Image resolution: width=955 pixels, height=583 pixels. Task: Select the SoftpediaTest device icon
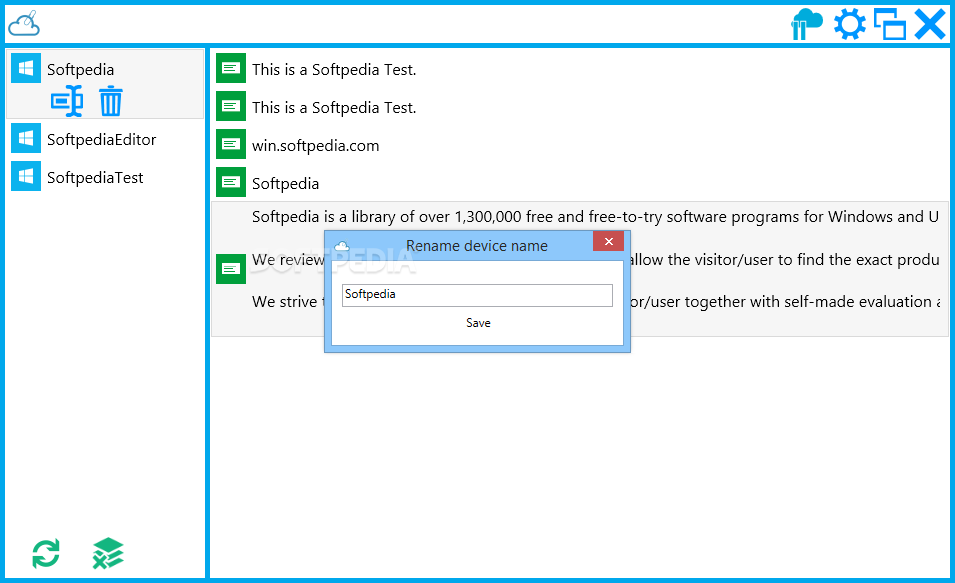tap(26, 176)
